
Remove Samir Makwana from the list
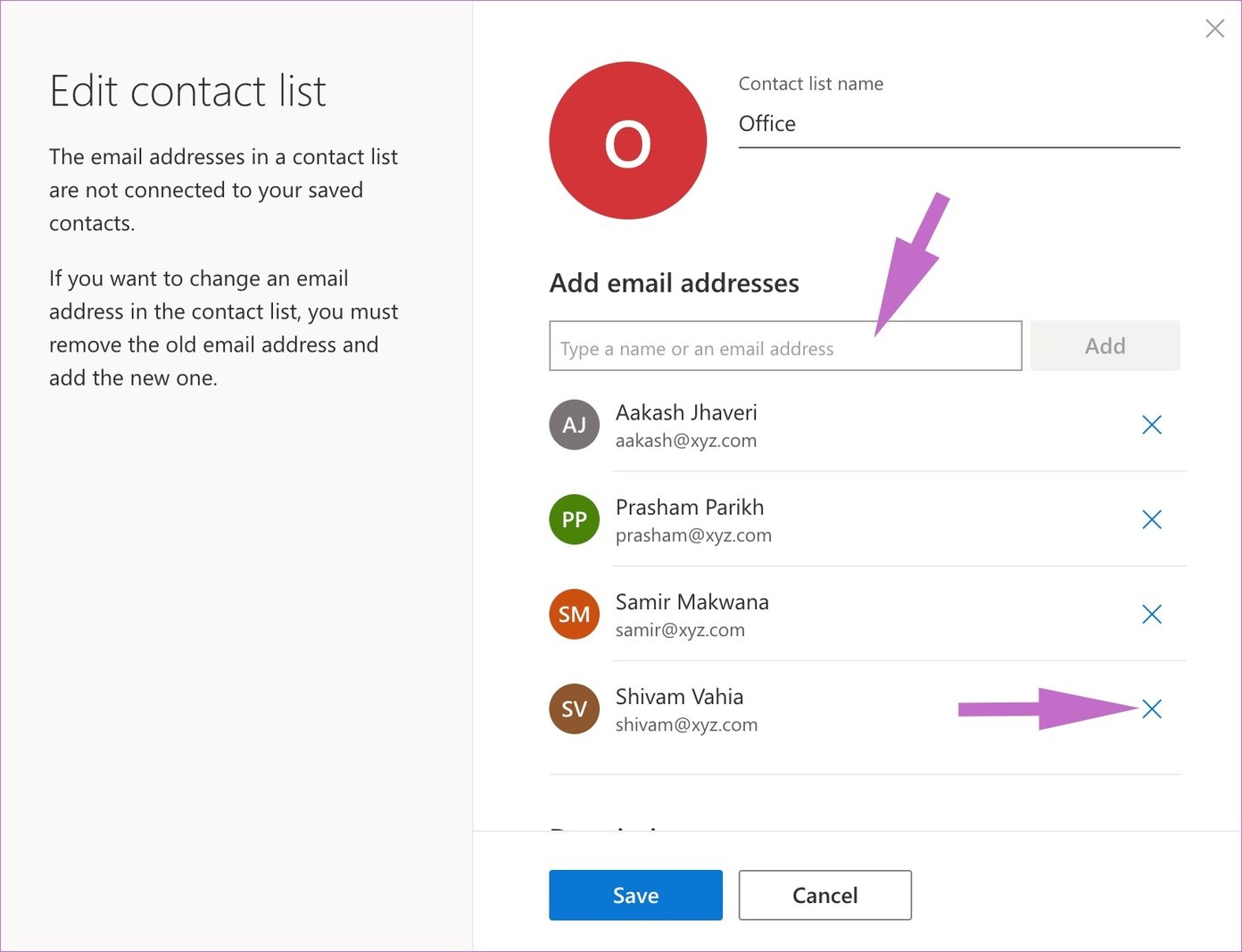pyautogui.click(x=1152, y=614)
